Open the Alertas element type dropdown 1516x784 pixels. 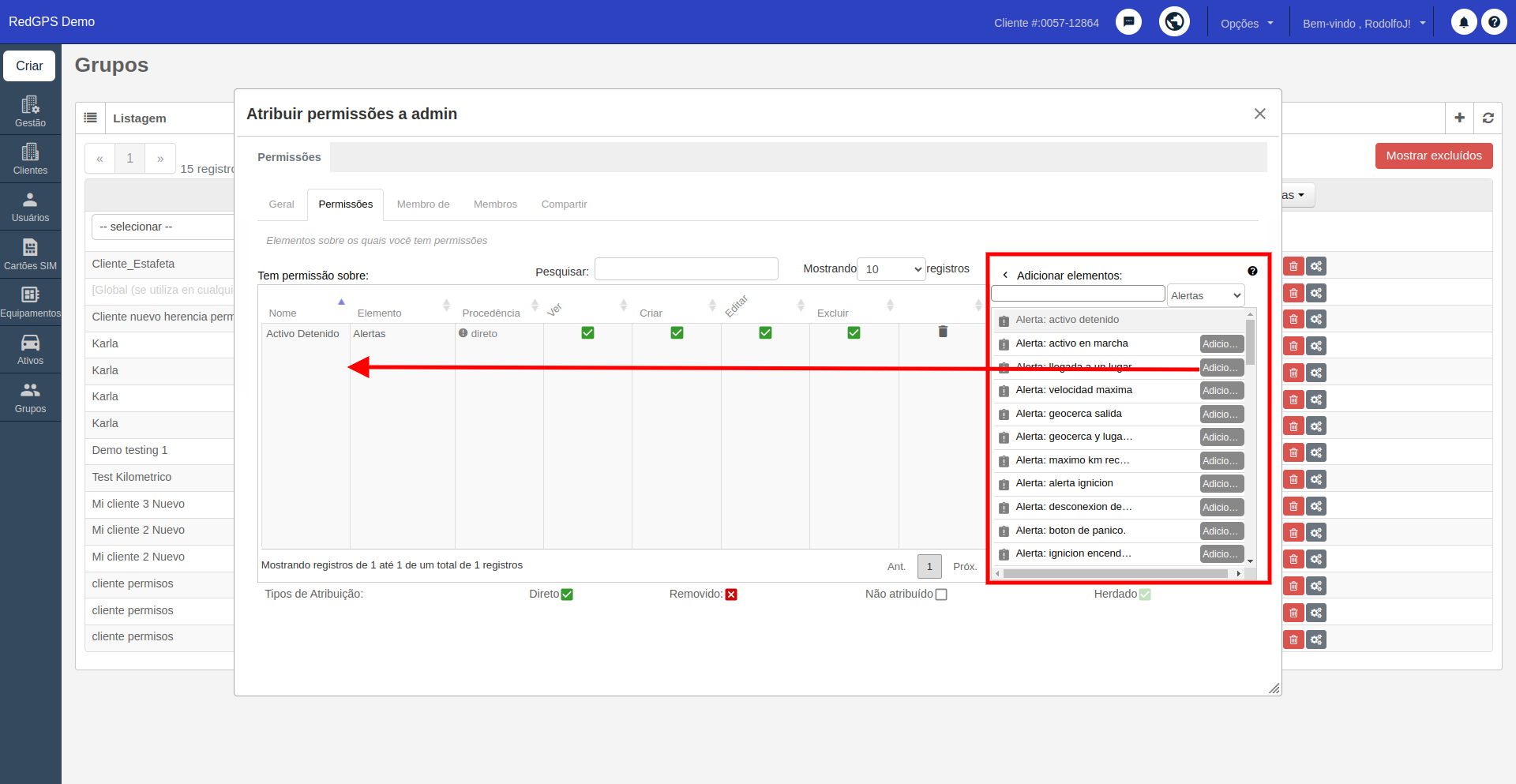tap(1206, 295)
